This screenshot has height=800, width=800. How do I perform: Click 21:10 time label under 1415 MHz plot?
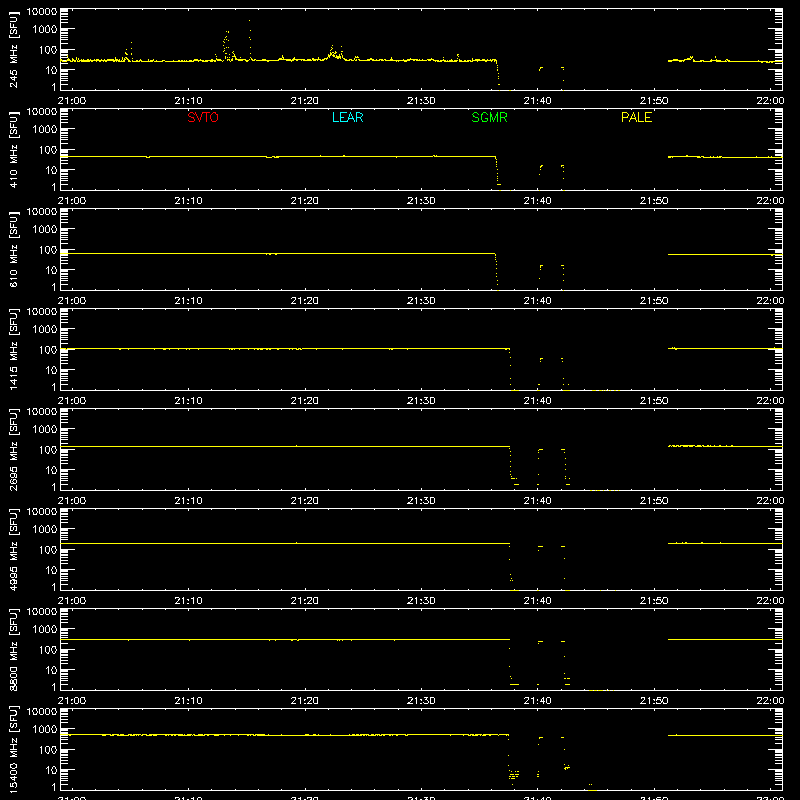point(188,401)
